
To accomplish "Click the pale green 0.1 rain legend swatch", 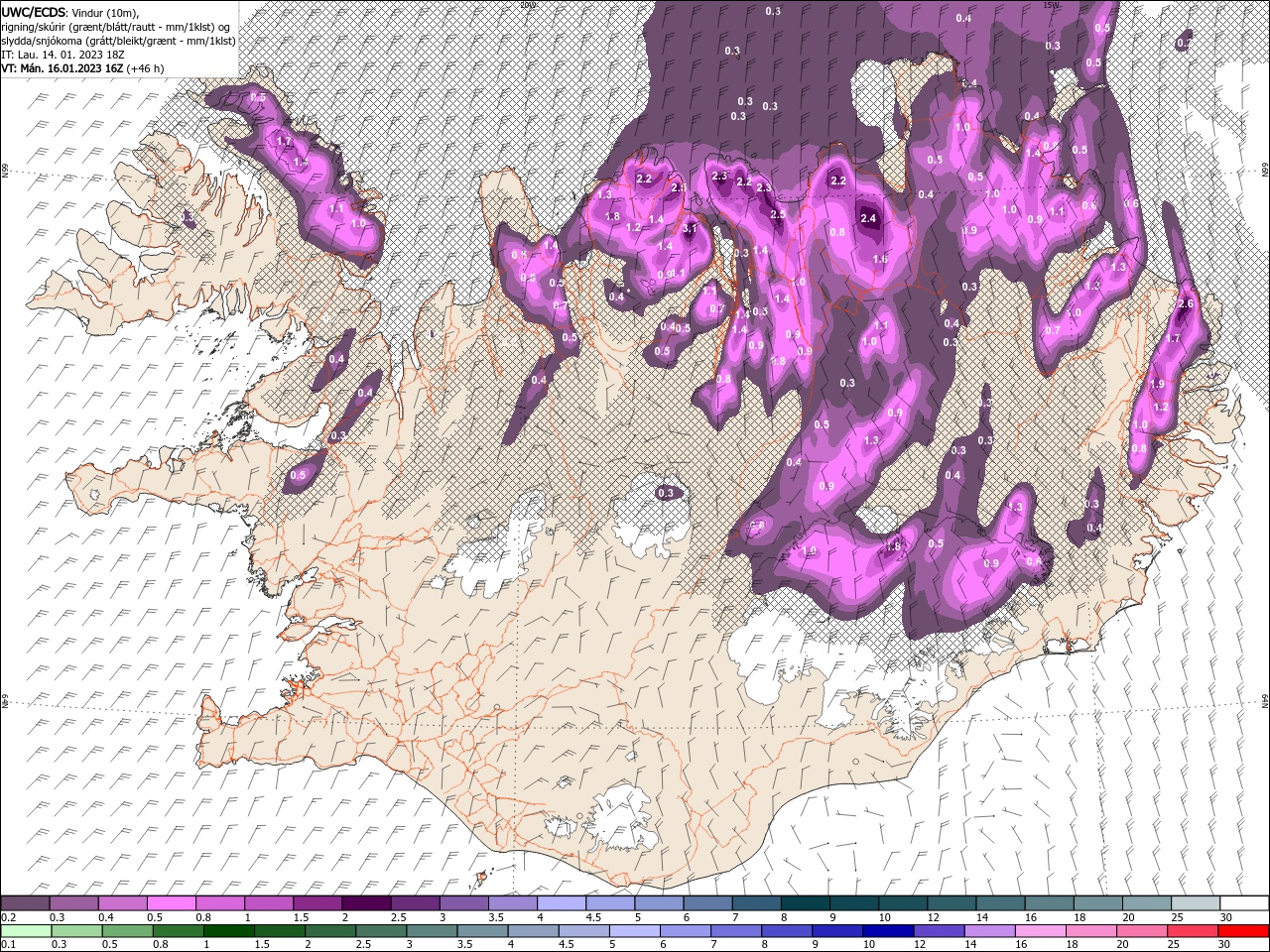I will click(x=26, y=931).
